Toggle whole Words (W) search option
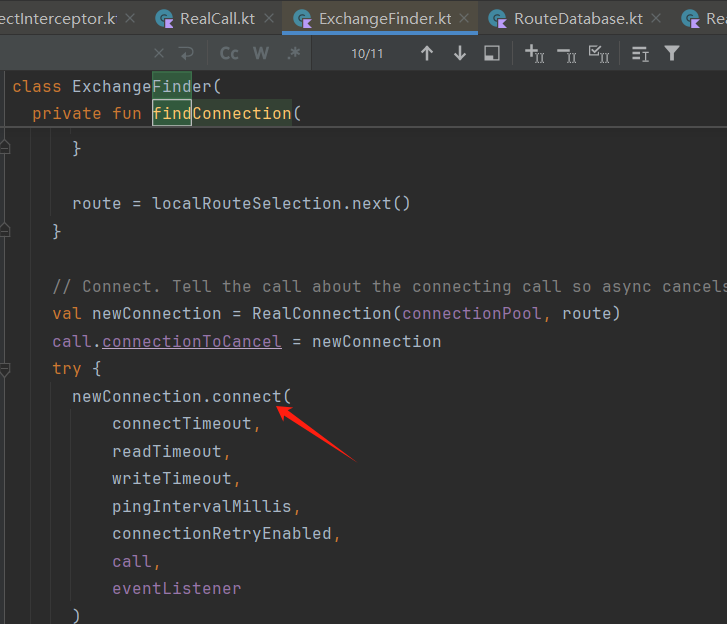Screen dimensions: 727x624 261,53
